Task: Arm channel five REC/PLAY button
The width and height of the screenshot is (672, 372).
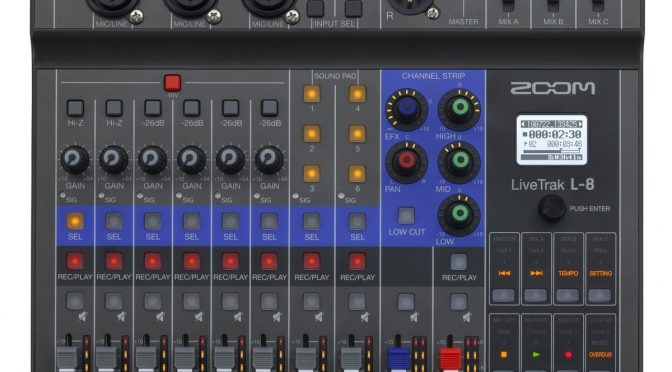Action: (x=231, y=261)
